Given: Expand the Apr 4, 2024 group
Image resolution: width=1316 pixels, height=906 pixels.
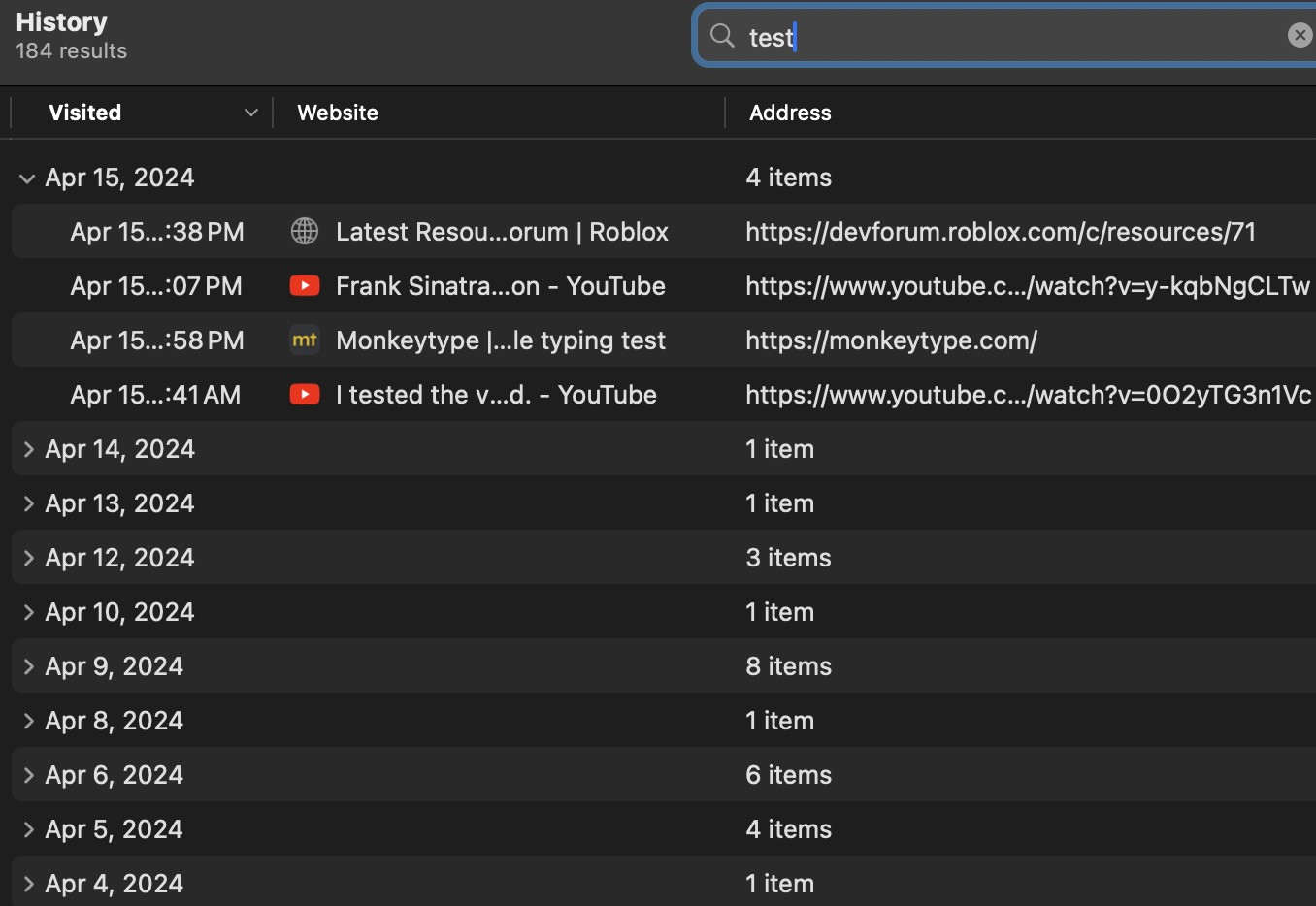Looking at the screenshot, I should [x=27, y=884].
